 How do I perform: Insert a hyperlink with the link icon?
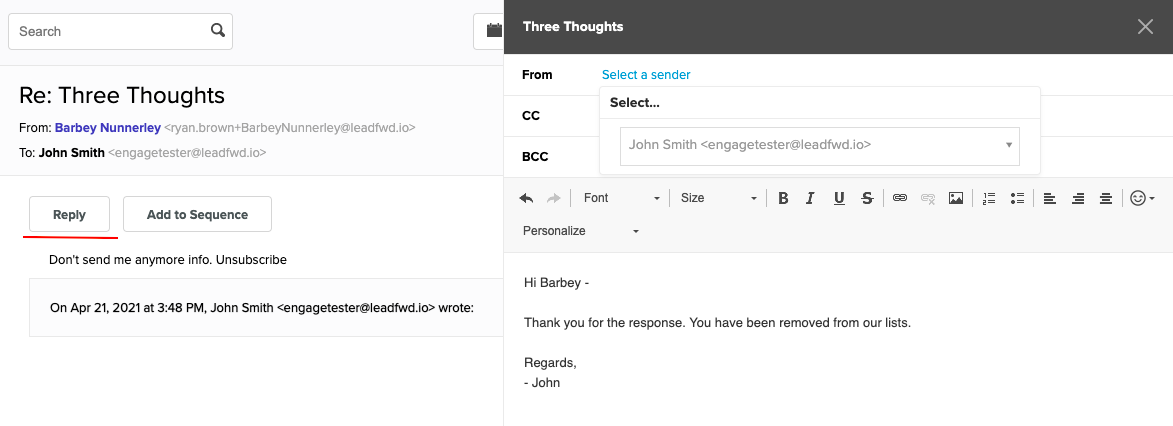tap(900, 198)
